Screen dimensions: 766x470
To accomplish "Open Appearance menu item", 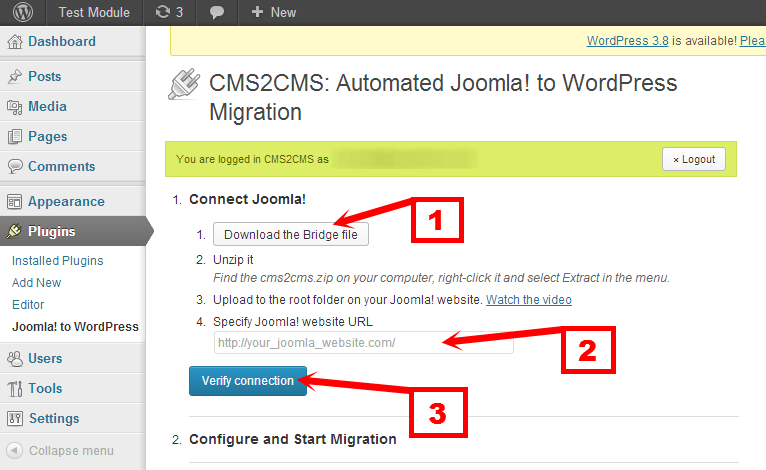I will pyautogui.click(x=66, y=201).
